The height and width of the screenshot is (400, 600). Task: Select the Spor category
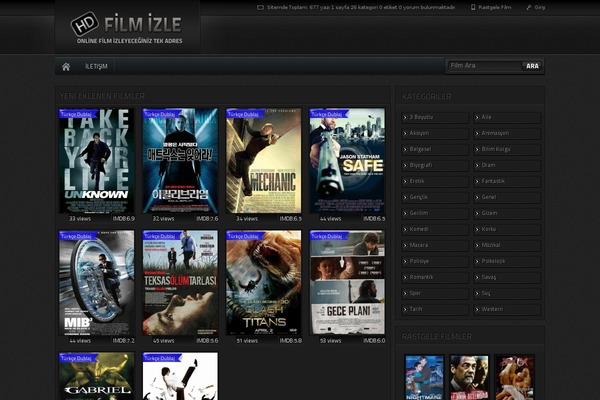coord(435,293)
